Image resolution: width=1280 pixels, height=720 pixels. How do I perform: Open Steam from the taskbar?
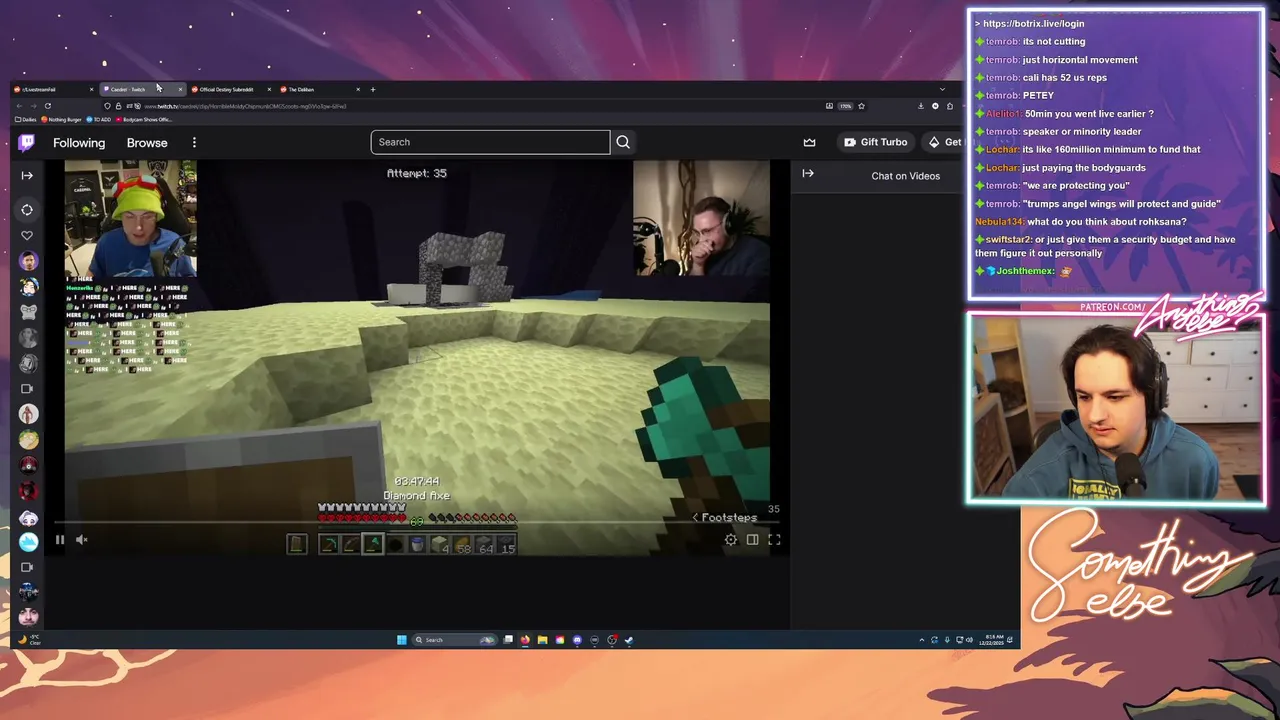point(628,640)
